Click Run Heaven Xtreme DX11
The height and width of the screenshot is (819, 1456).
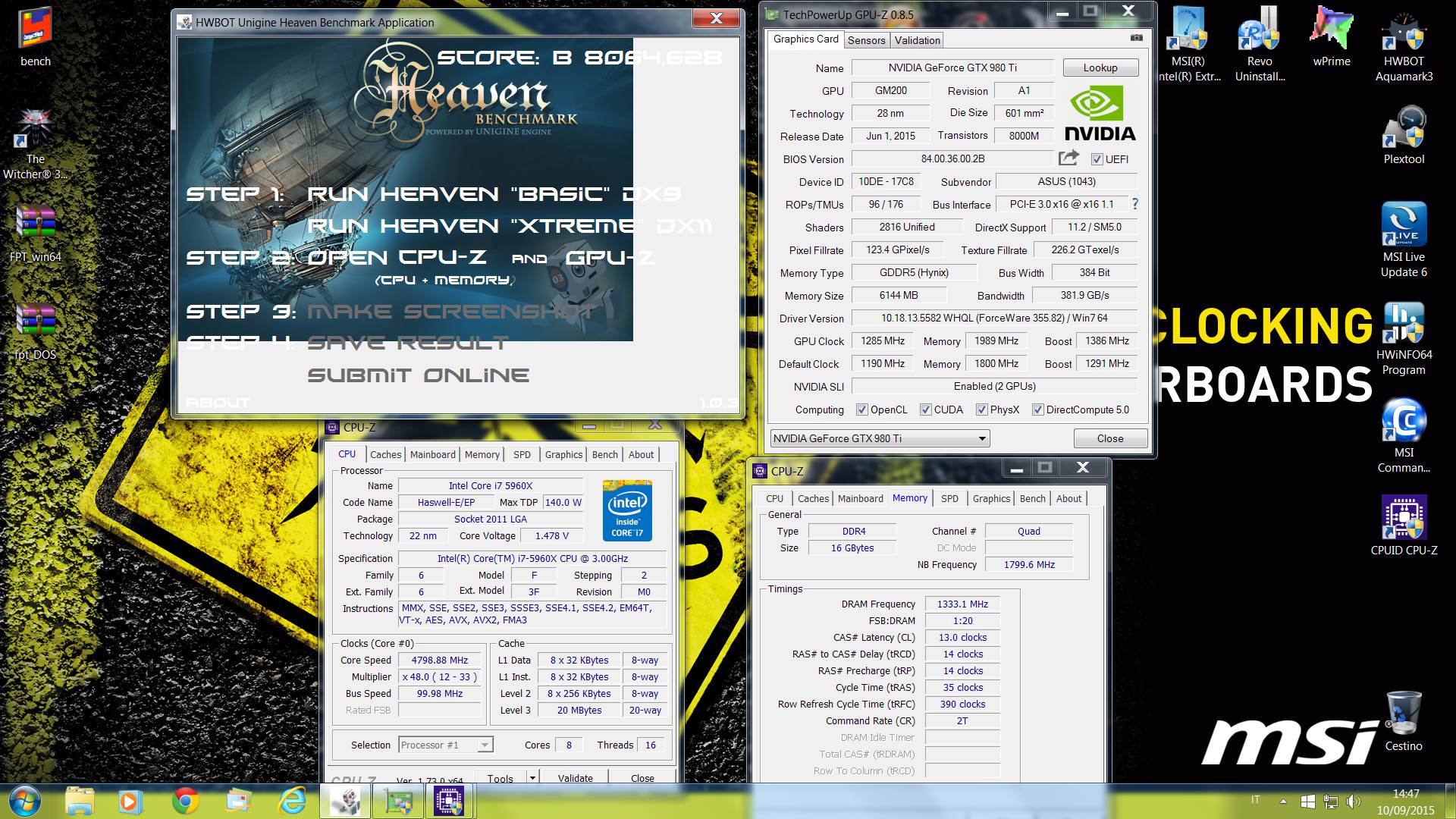(x=509, y=226)
